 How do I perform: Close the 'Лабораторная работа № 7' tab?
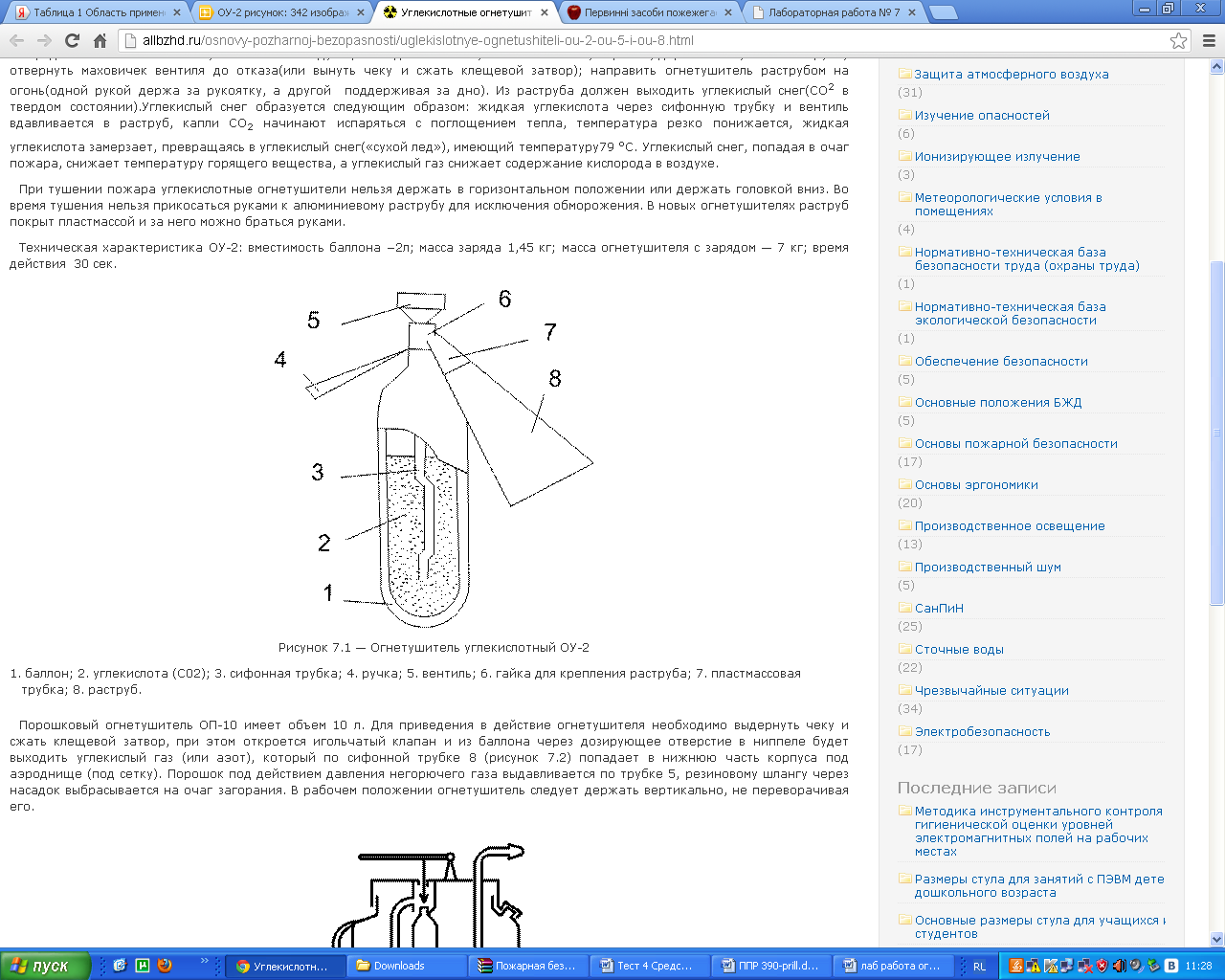(x=912, y=12)
